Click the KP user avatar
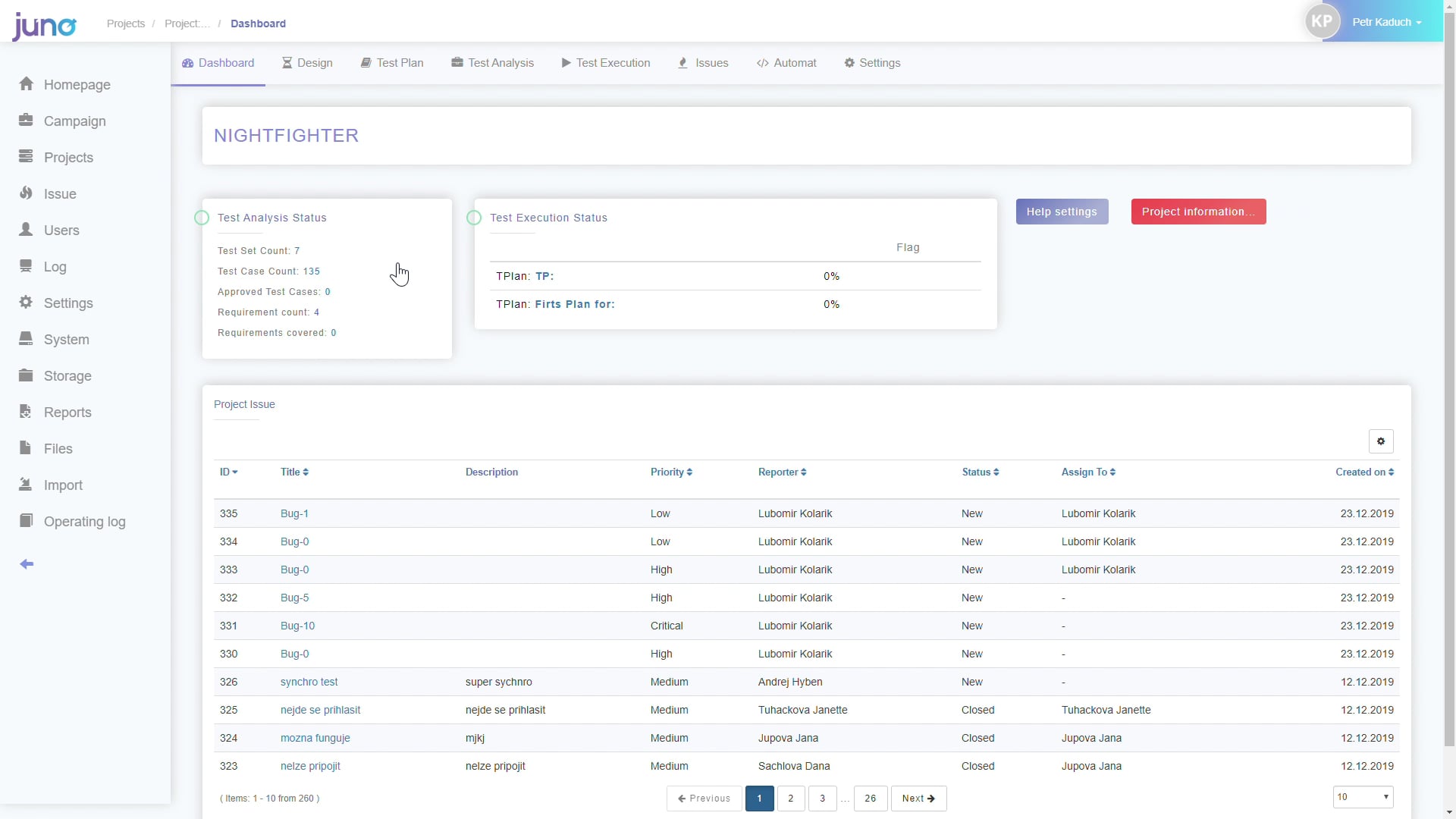The image size is (1456, 819). [x=1322, y=22]
